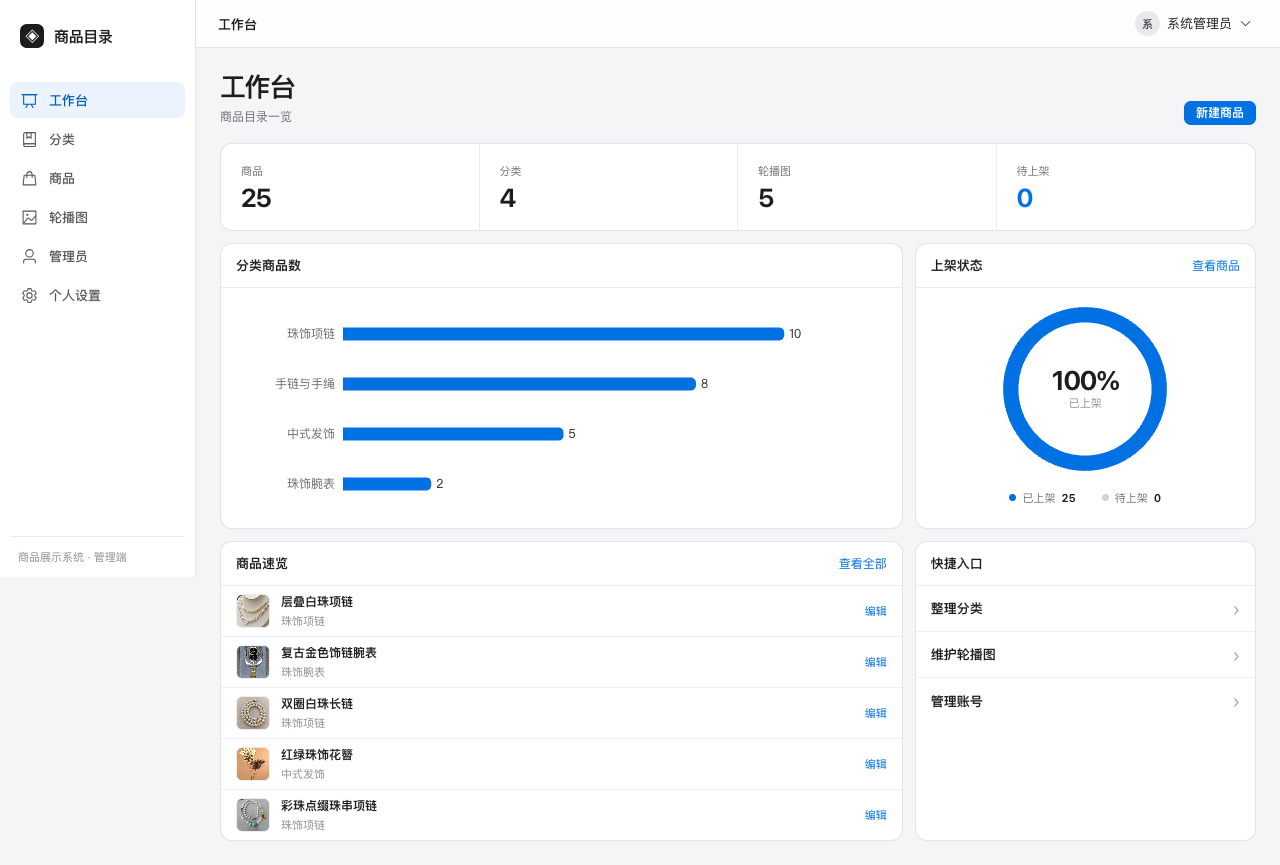This screenshot has width=1280, height=865.
Task: Click the 维护轮播图 shortcut label
Action: click(x=963, y=655)
